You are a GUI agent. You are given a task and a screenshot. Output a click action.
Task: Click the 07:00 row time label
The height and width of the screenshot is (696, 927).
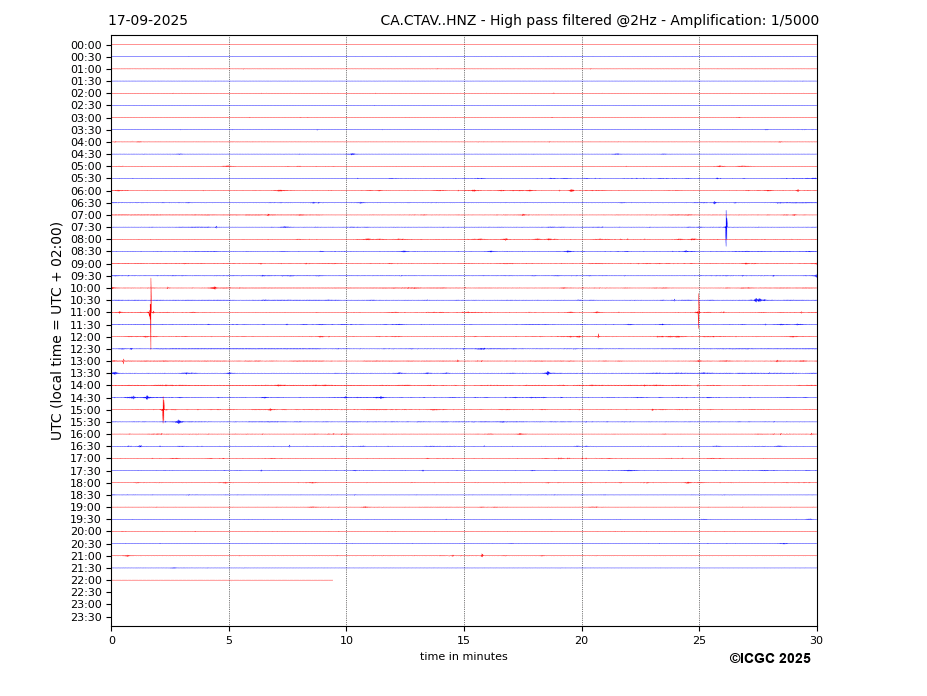[86, 215]
